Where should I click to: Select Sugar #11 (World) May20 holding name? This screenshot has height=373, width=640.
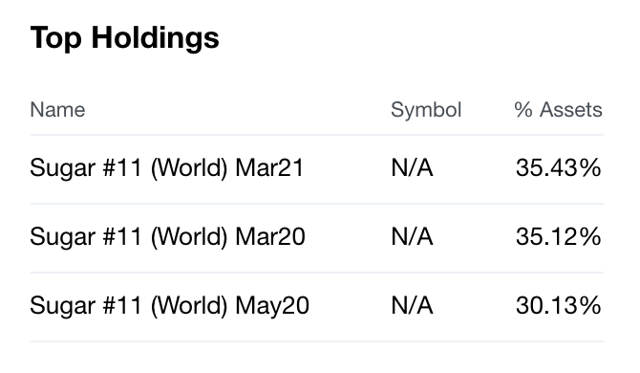tap(170, 306)
